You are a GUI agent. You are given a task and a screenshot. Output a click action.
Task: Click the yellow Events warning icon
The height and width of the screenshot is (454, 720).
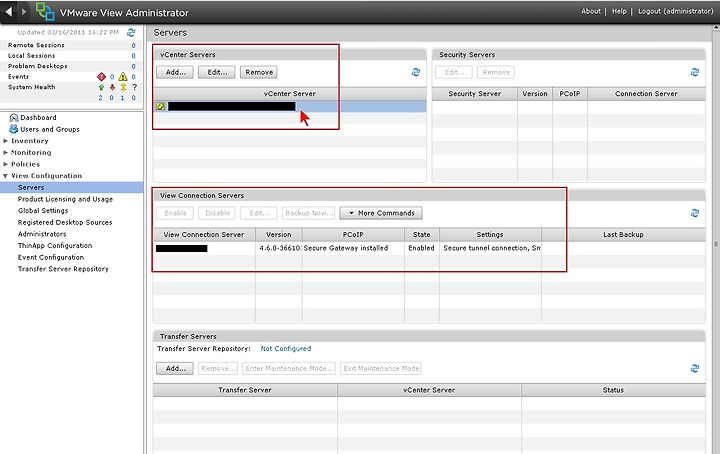click(123, 77)
